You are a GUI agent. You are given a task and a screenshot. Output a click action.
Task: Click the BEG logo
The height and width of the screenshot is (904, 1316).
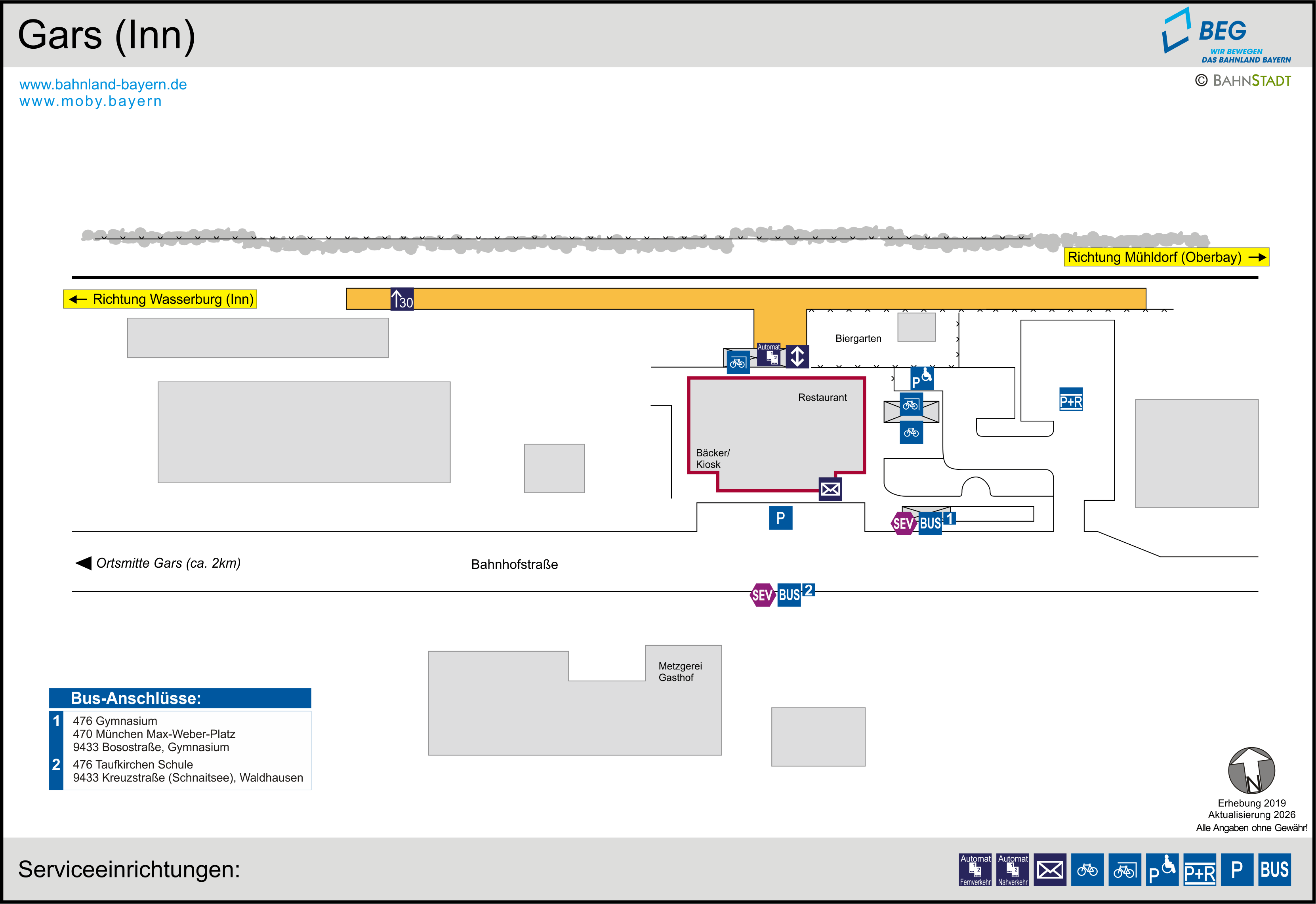coord(1226,35)
